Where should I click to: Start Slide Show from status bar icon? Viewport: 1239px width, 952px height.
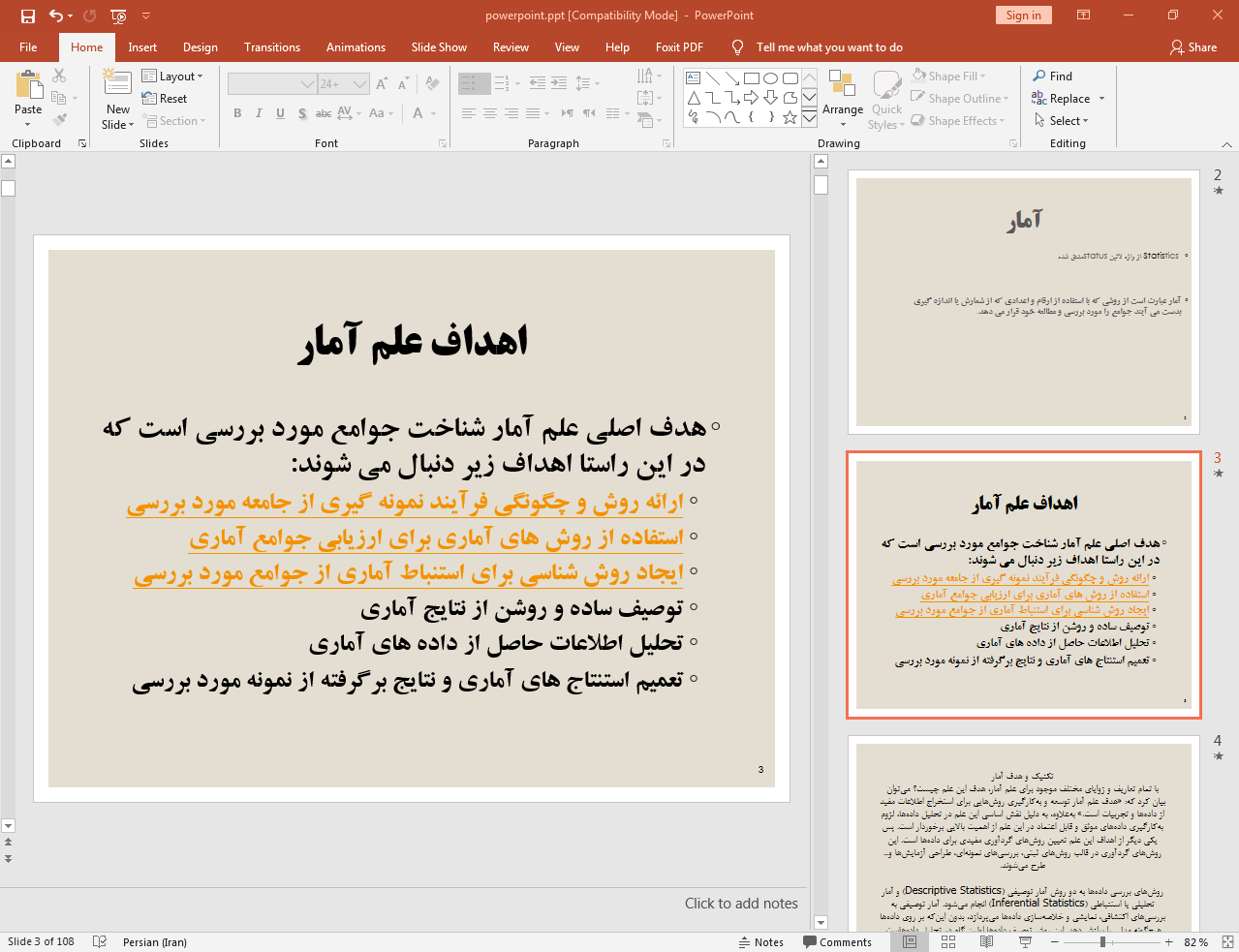pyautogui.click(x=1026, y=941)
